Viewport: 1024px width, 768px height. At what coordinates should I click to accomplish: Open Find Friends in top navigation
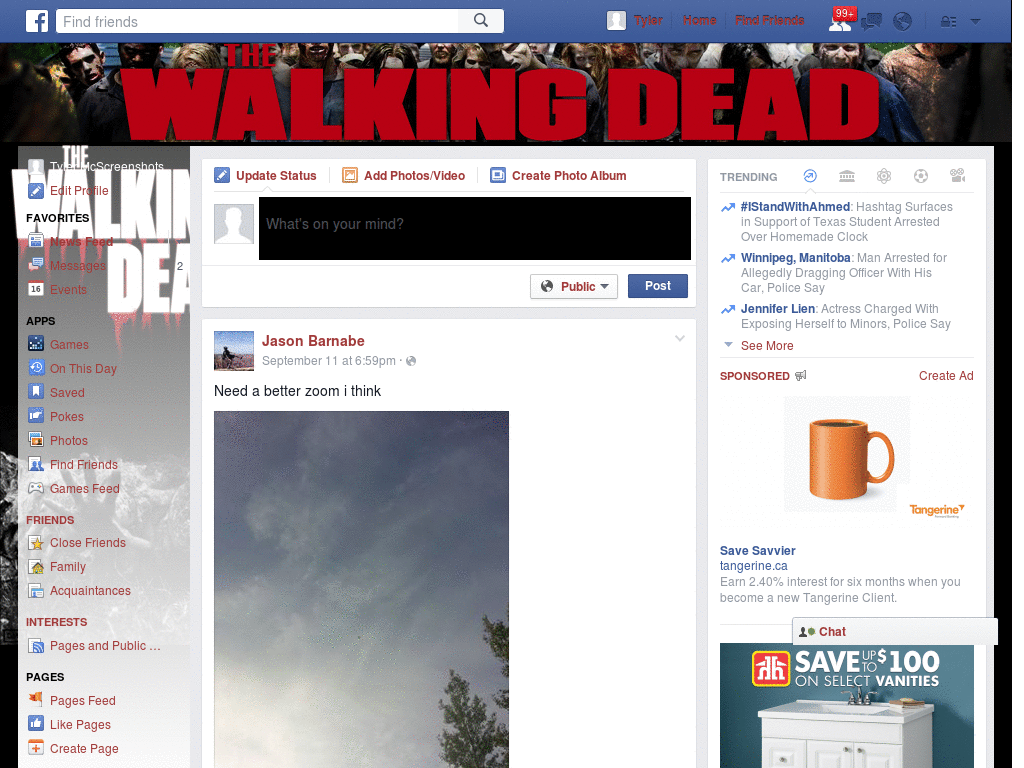[x=769, y=21]
